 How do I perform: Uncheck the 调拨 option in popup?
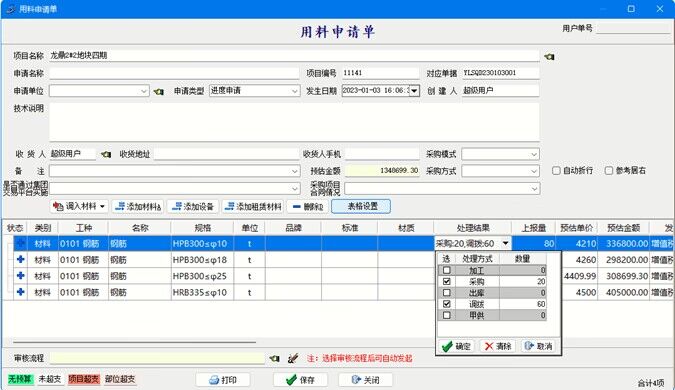[446, 304]
